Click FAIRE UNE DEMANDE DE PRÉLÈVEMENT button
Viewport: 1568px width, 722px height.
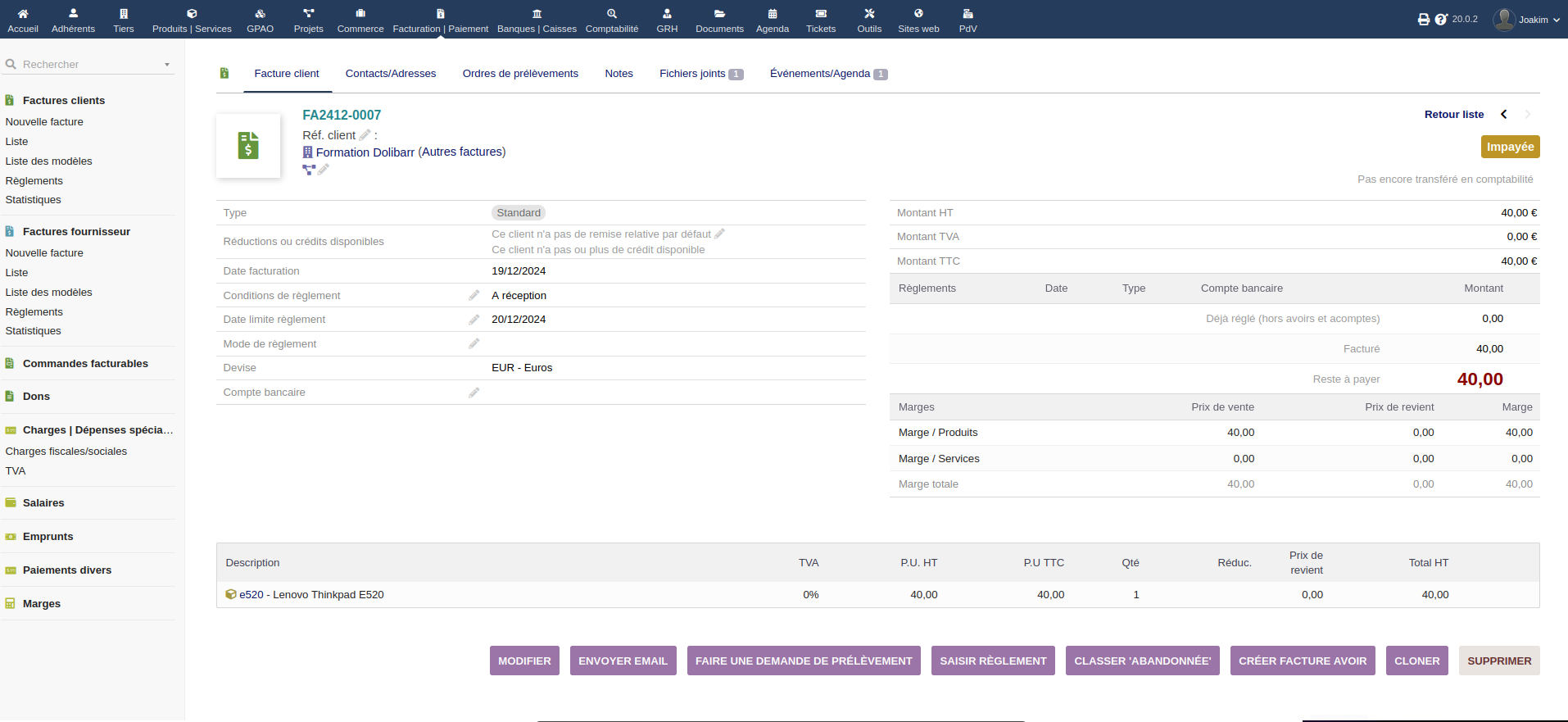pyautogui.click(x=804, y=661)
